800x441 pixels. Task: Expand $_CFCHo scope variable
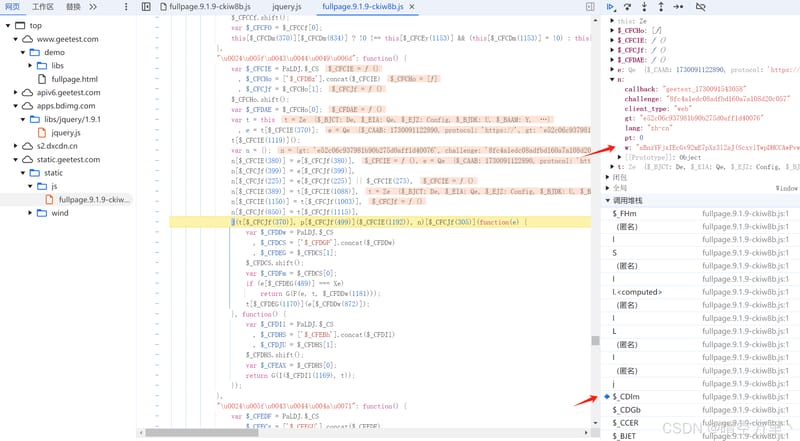pos(612,31)
